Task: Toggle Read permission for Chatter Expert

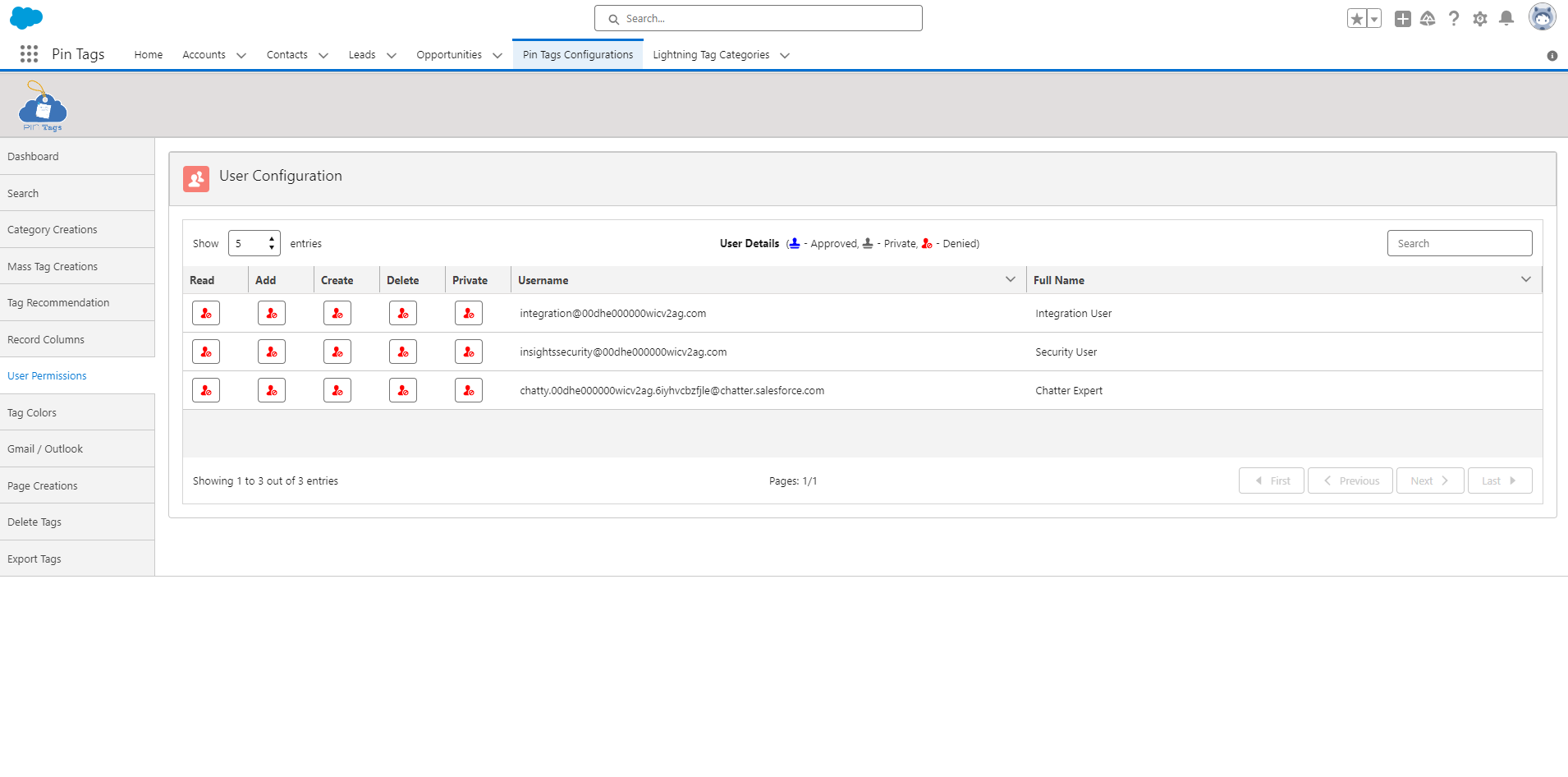Action: click(206, 390)
